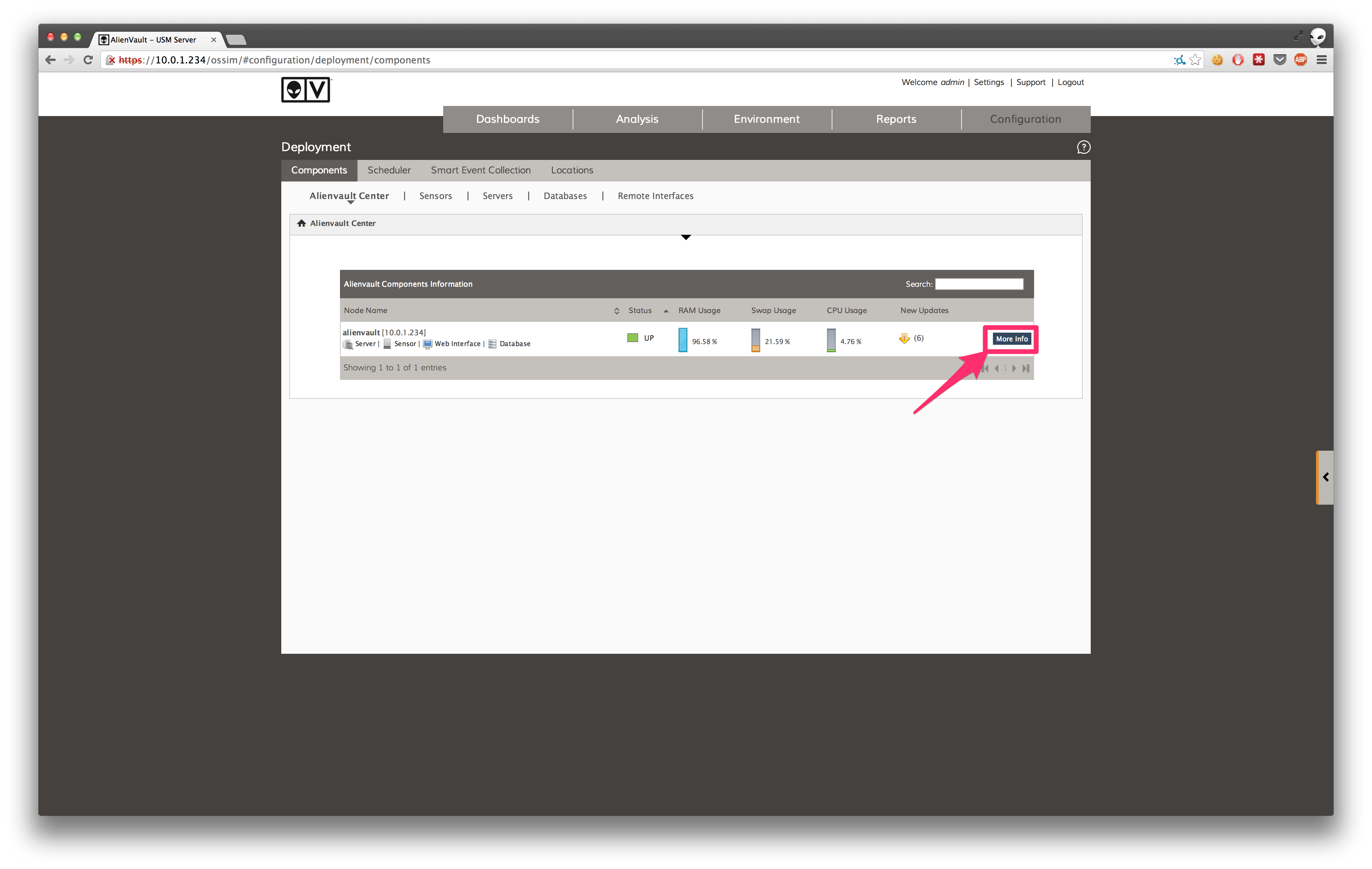Image resolution: width=1372 pixels, height=869 pixels.
Task: Click the "Showing 1 to 1 of 1 entries" text
Action: [395, 368]
